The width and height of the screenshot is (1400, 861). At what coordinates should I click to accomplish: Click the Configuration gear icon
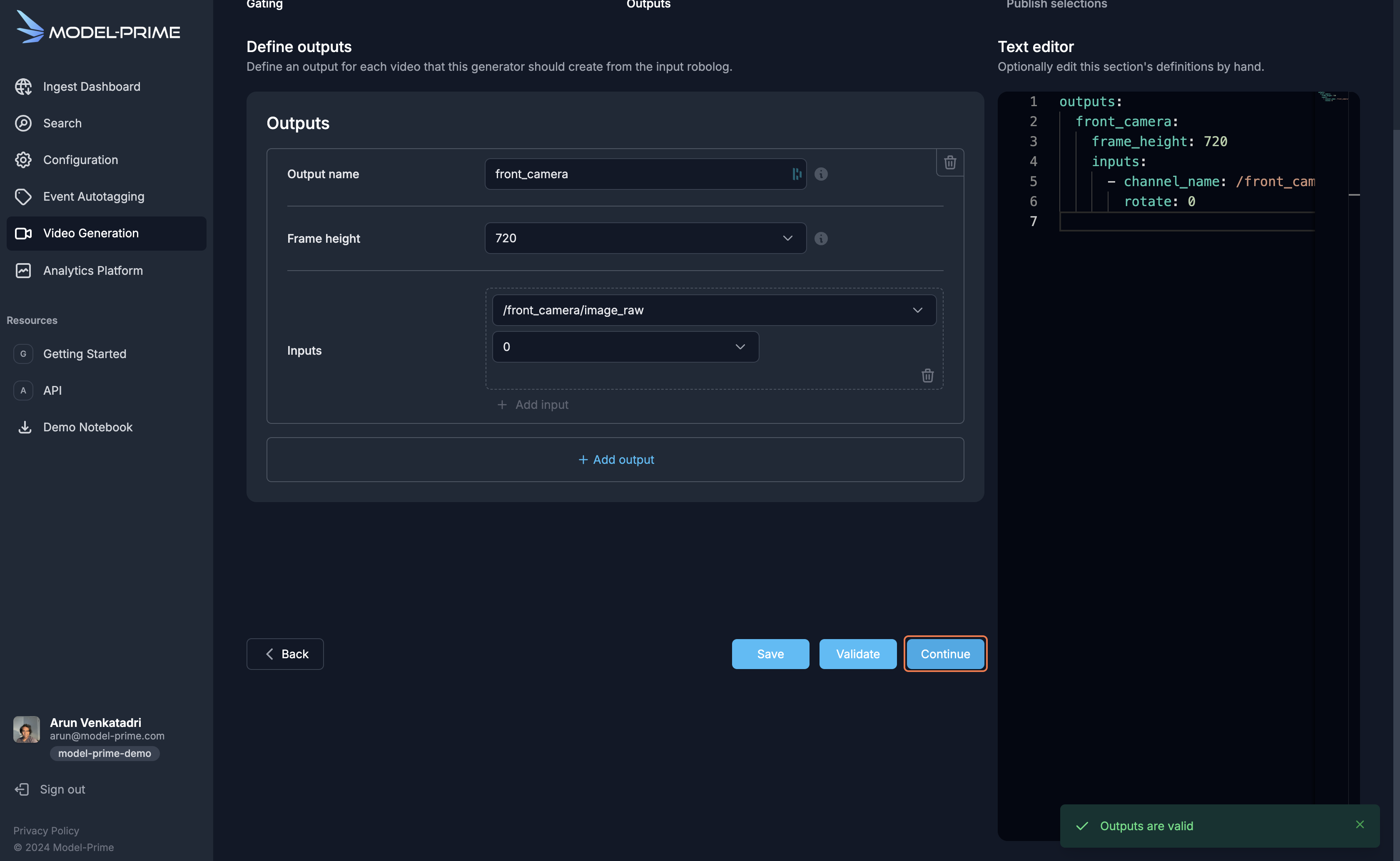click(23, 160)
